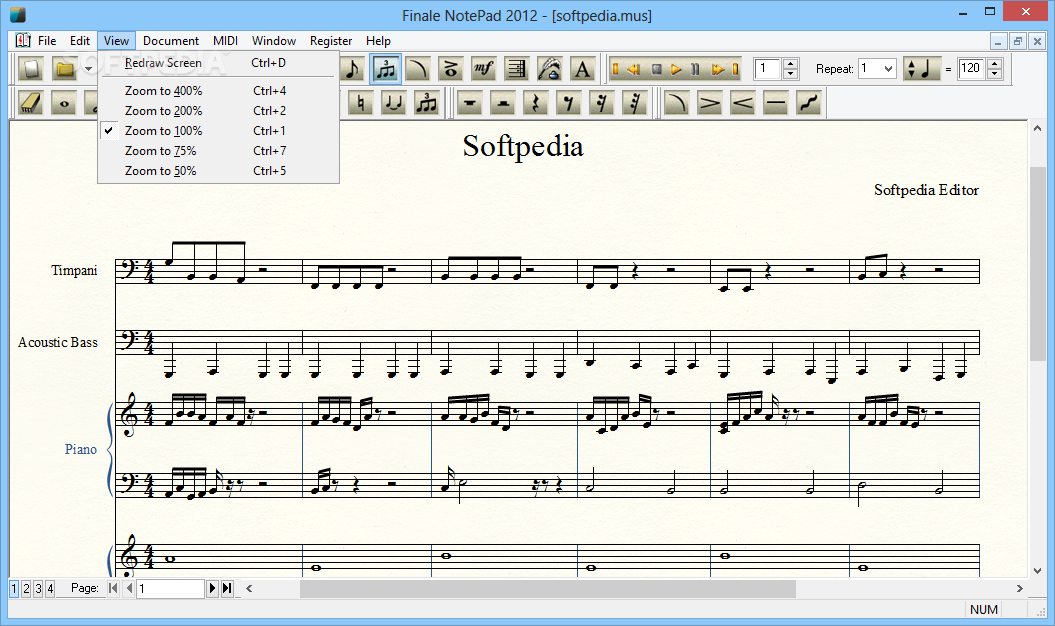Open the MIDI menu

(x=225, y=40)
